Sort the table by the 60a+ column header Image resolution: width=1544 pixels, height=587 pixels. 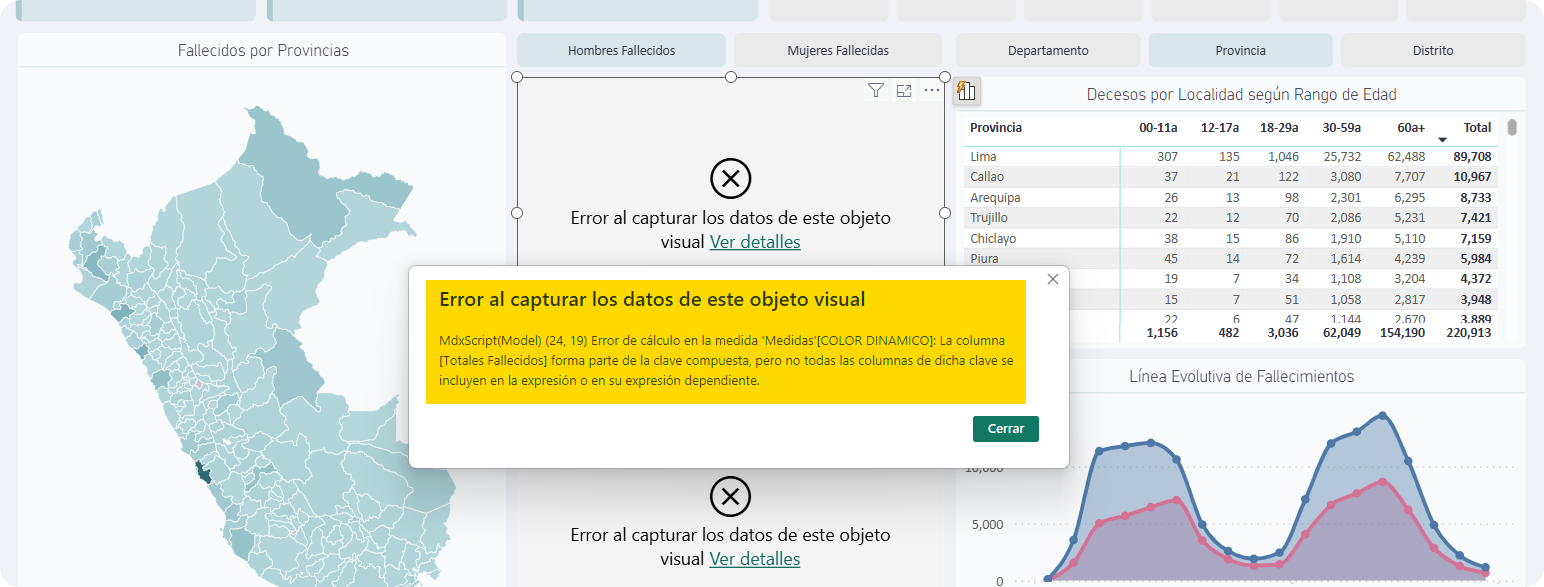coord(1412,128)
